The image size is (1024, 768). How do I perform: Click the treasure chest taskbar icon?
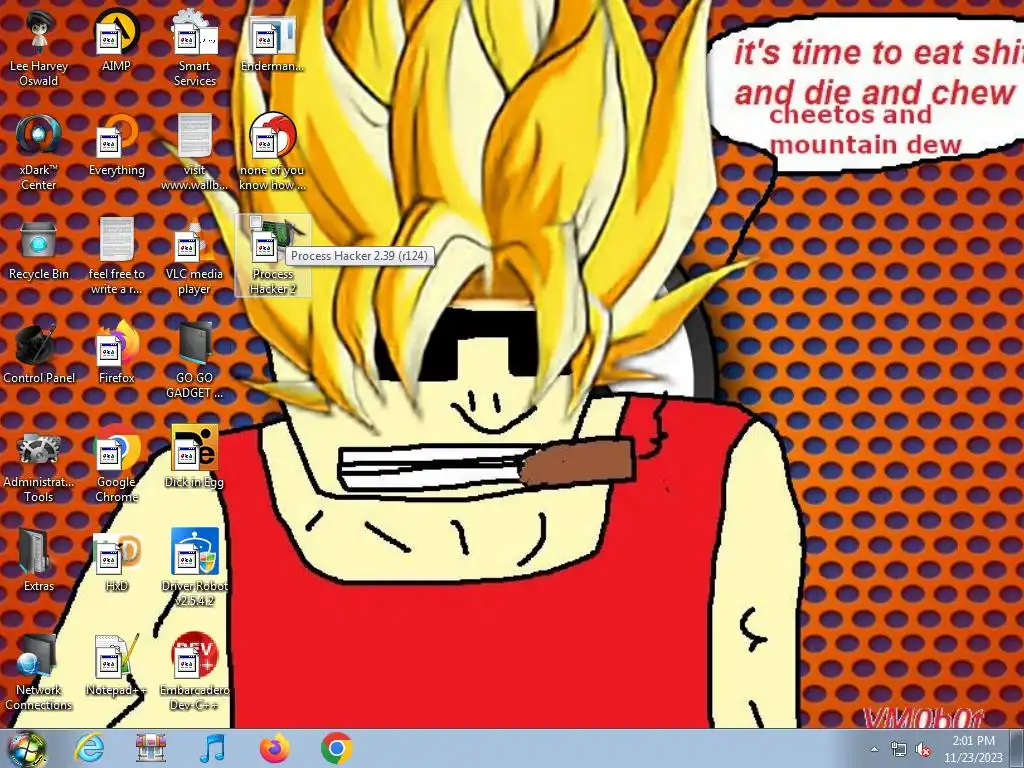pyautogui.click(x=151, y=748)
